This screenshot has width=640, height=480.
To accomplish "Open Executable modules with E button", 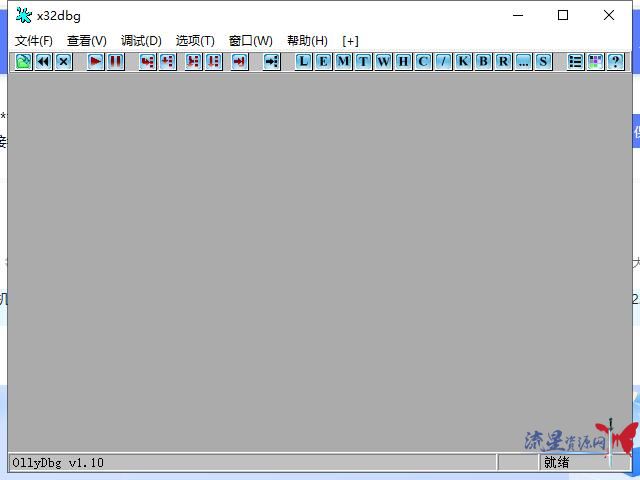I will point(323,62).
